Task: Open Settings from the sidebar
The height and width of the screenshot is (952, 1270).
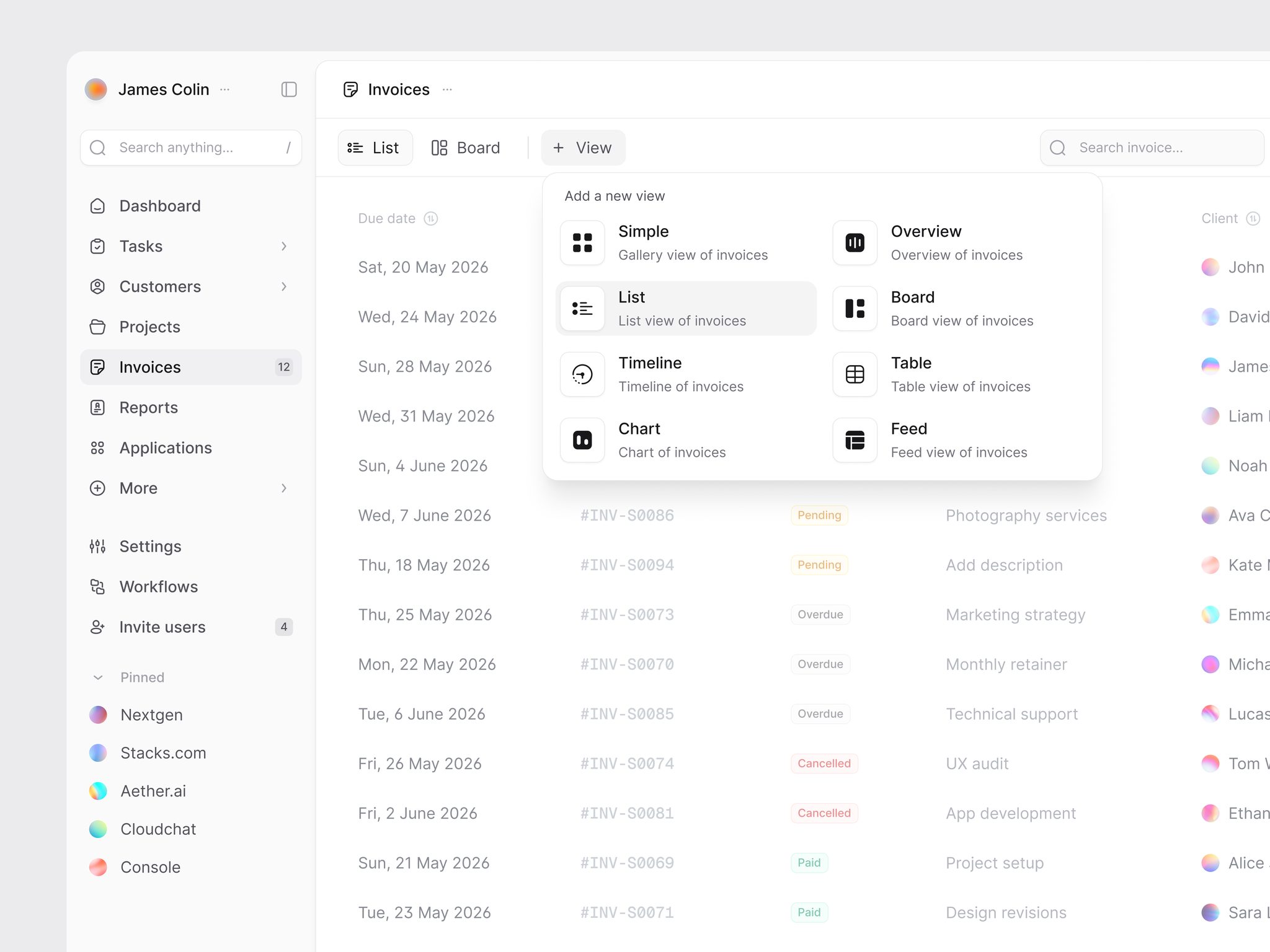Action: 191,546
